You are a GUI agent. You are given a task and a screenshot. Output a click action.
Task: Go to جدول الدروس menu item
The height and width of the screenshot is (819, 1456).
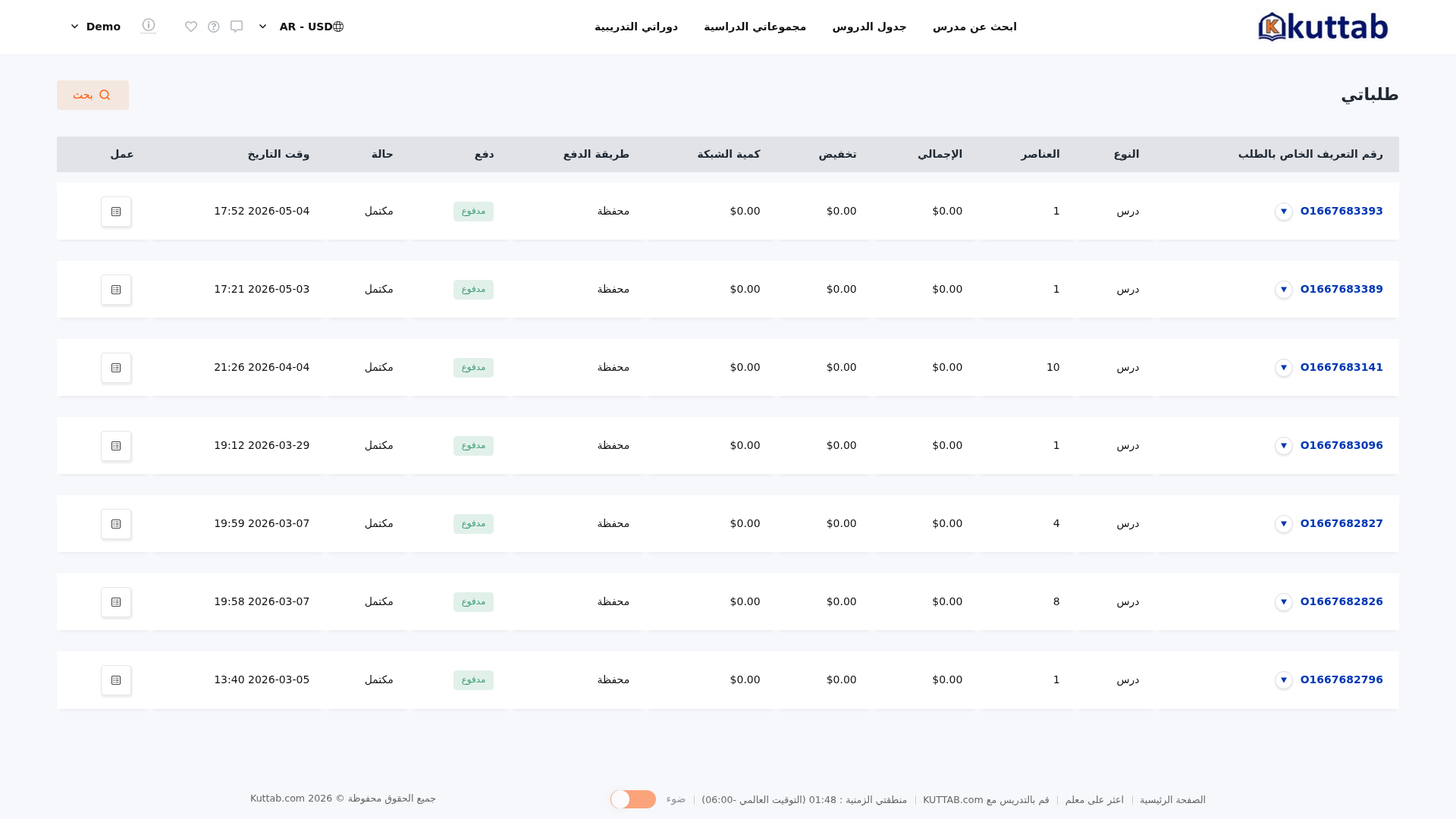pos(869,27)
